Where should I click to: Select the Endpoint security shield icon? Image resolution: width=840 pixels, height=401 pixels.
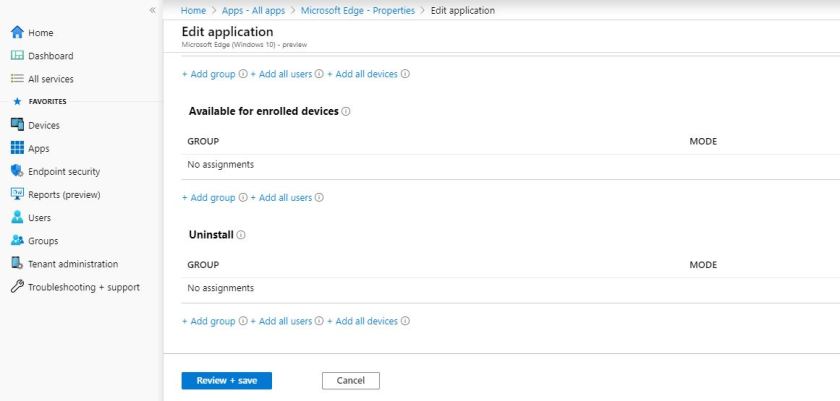[16, 171]
